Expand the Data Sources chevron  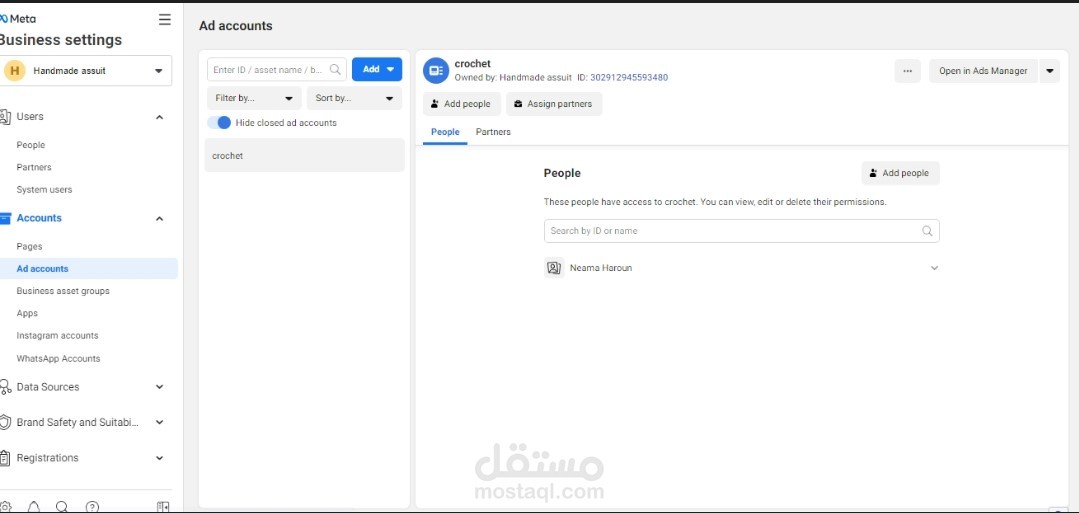click(x=159, y=387)
